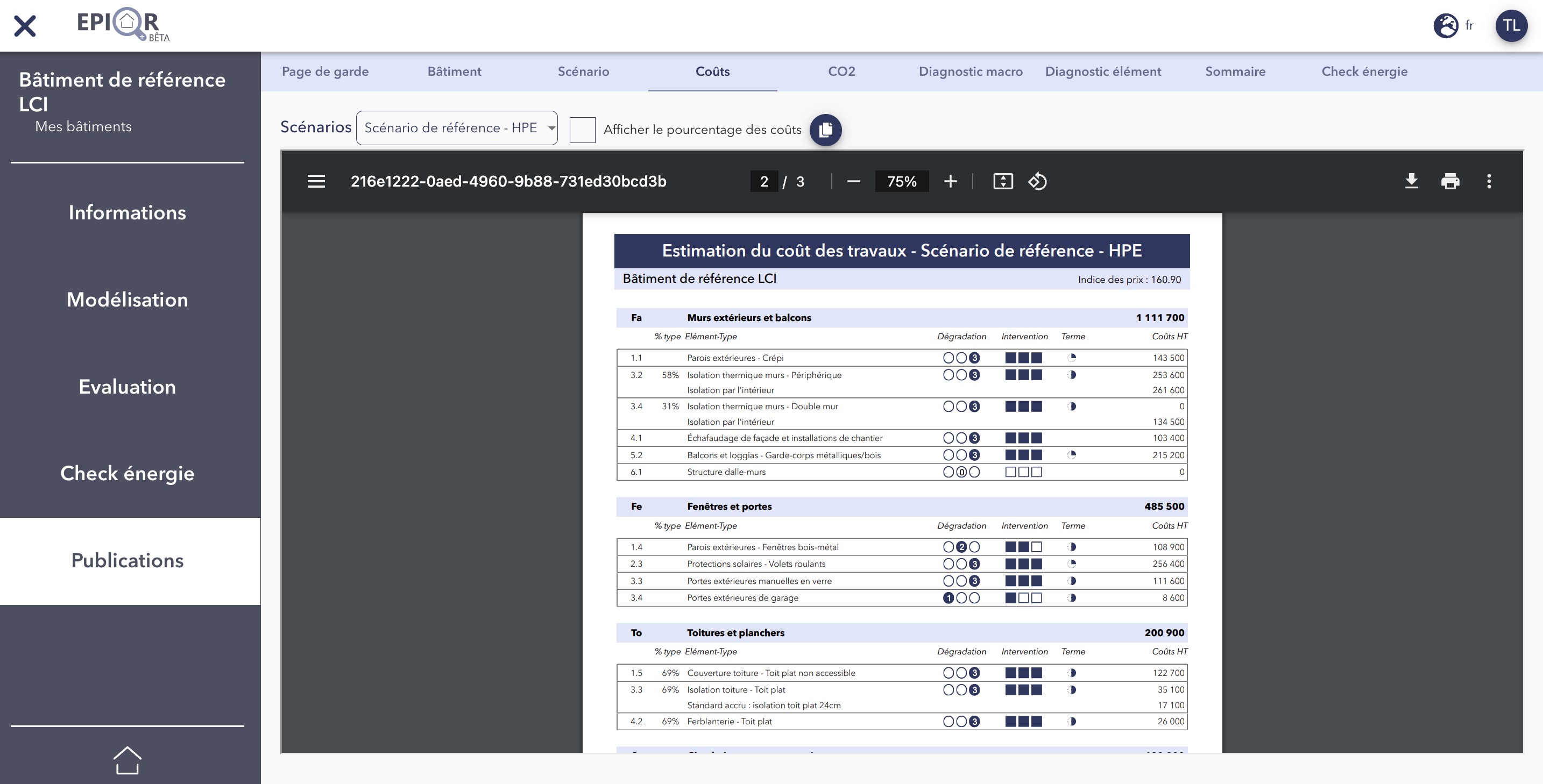1543x784 pixels.
Task: Click Portes extérieures de garage row
Action: click(x=902, y=597)
